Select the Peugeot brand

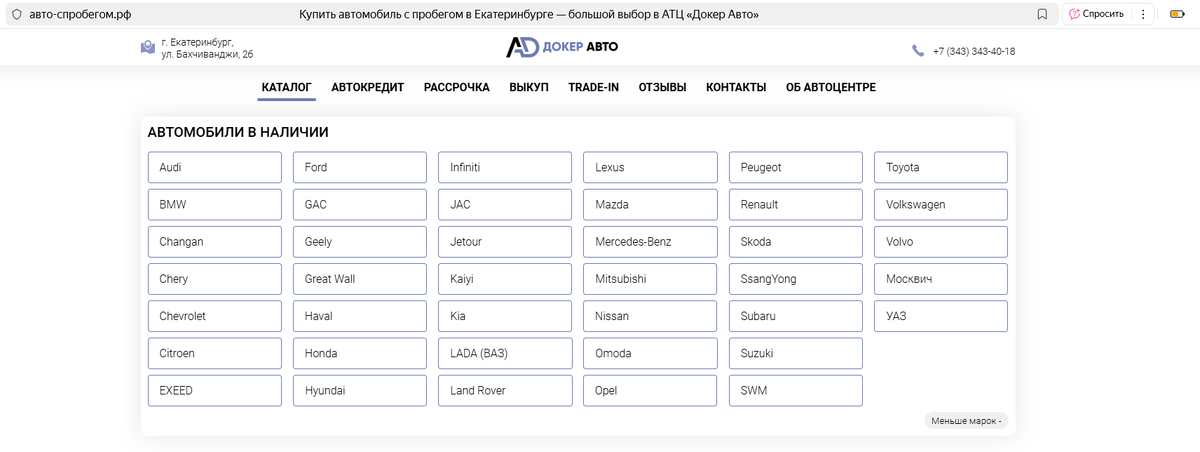796,167
